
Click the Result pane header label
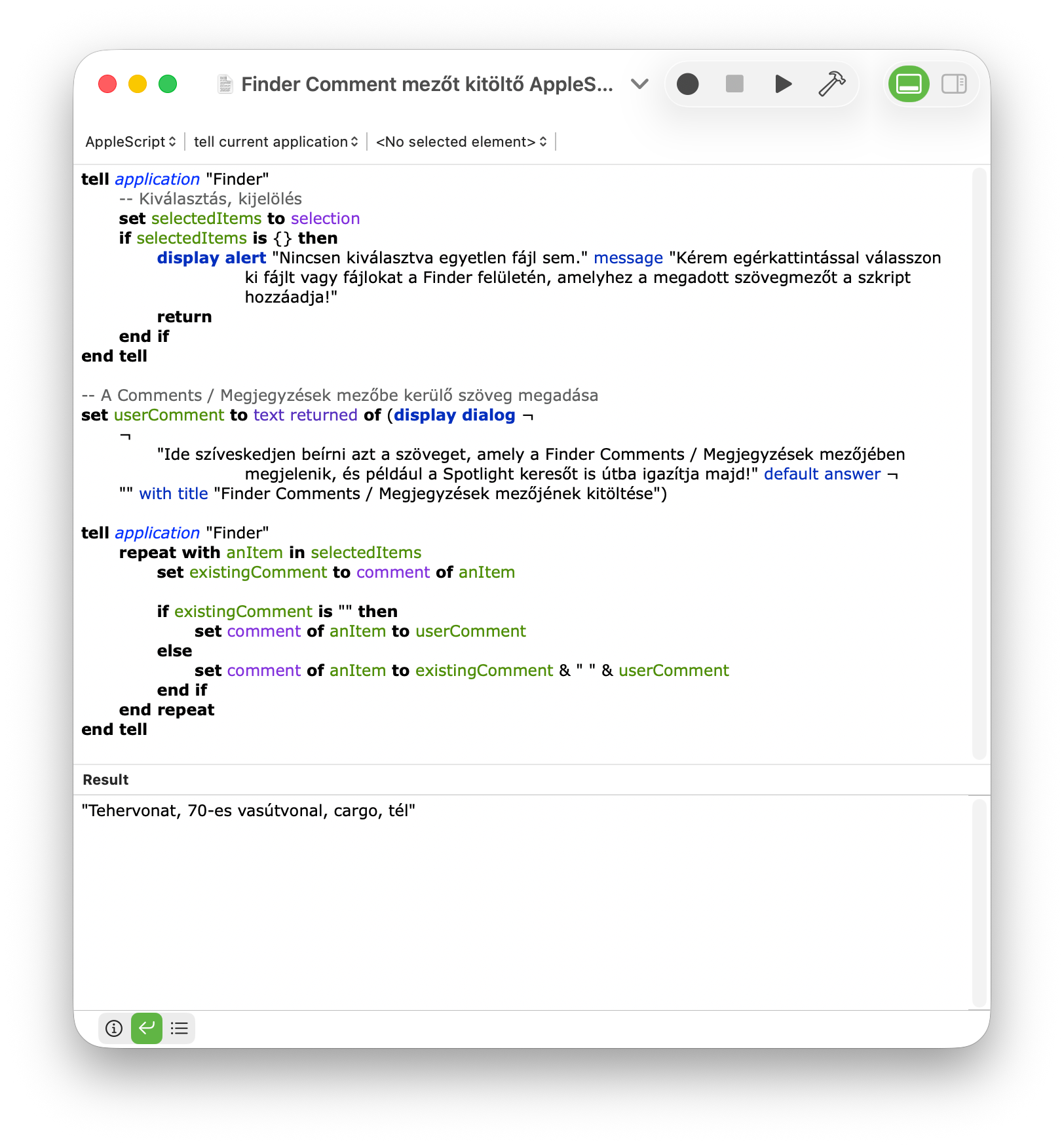point(105,780)
